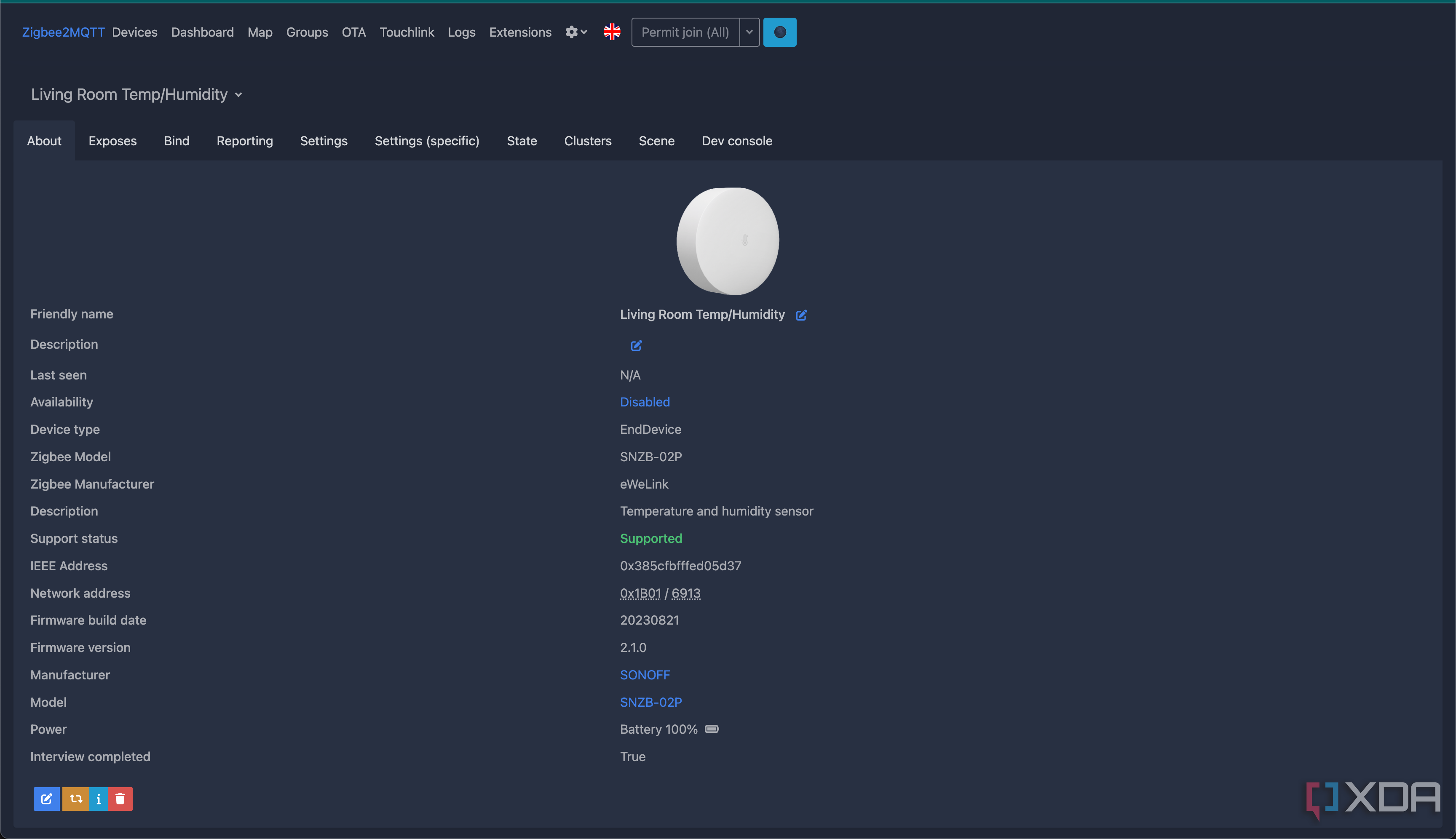The width and height of the screenshot is (1456, 839).
Task: Click Temperature and humidity sensor description
Action: (717, 511)
